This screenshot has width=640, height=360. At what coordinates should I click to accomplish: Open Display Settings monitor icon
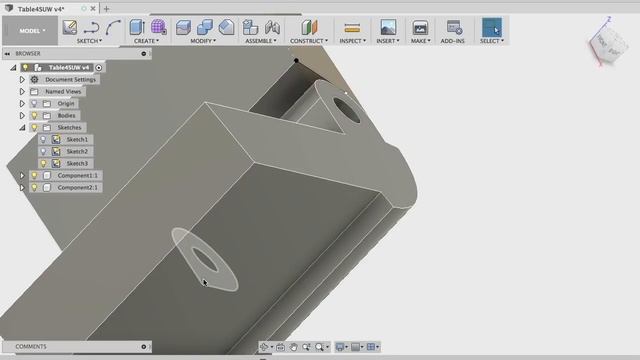tap(340, 347)
